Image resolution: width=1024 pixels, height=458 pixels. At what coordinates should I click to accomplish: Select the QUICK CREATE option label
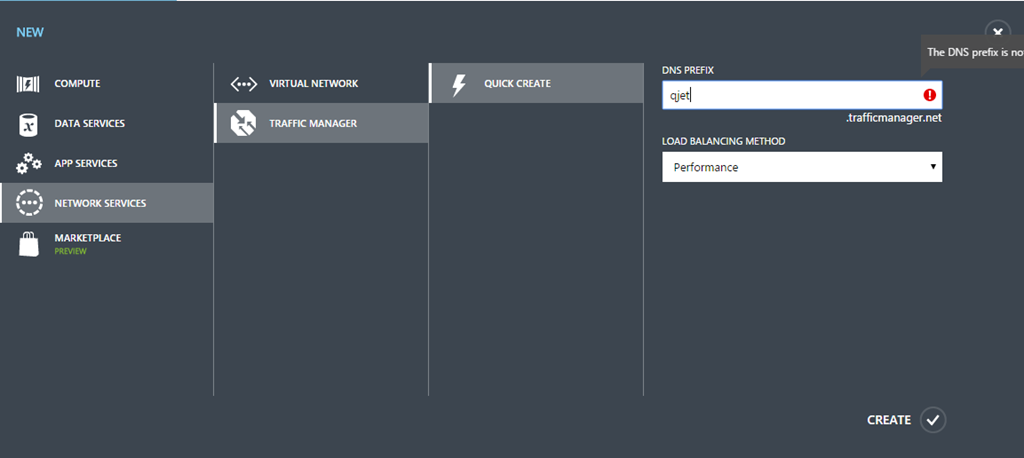tap(517, 84)
